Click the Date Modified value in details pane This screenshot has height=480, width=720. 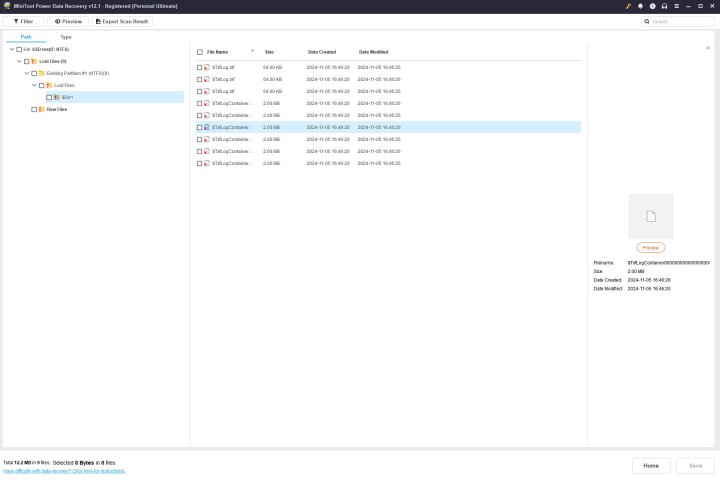click(649, 289)
